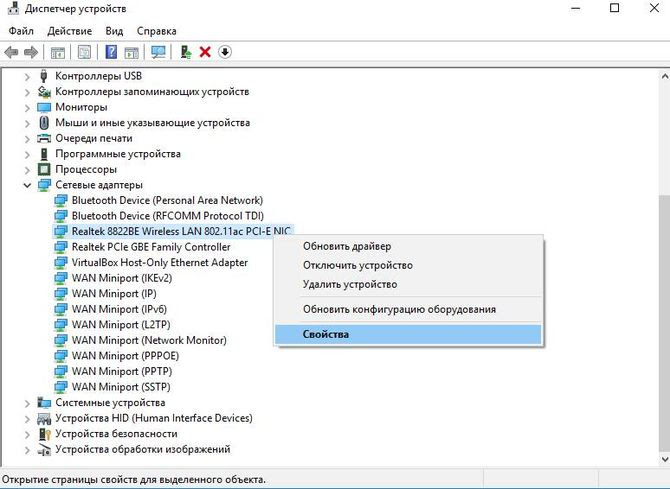Click the Back arrow toolbar icon

click(x=12, y=53)
